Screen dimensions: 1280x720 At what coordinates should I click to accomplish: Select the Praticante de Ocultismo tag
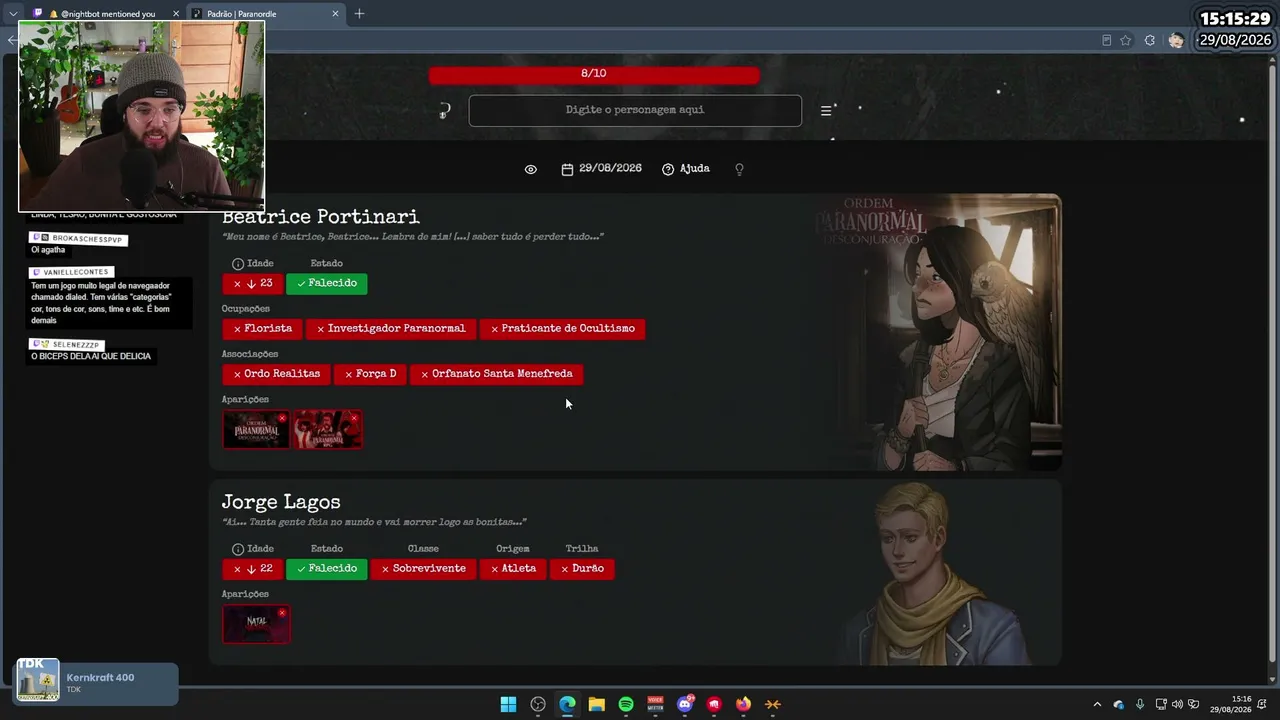[x=562, y=329]
